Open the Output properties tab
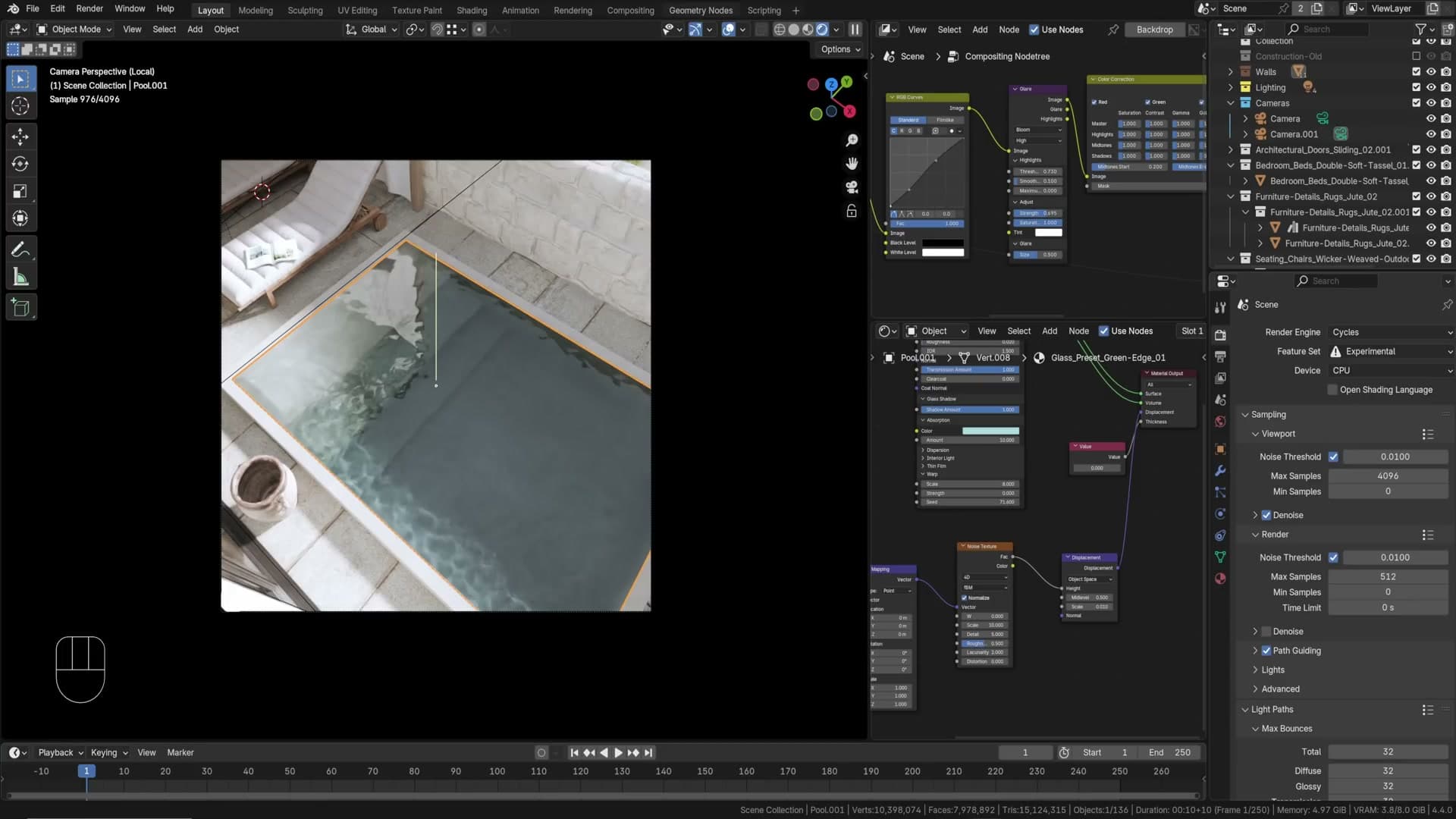1456x819 pixels. 1220,356
